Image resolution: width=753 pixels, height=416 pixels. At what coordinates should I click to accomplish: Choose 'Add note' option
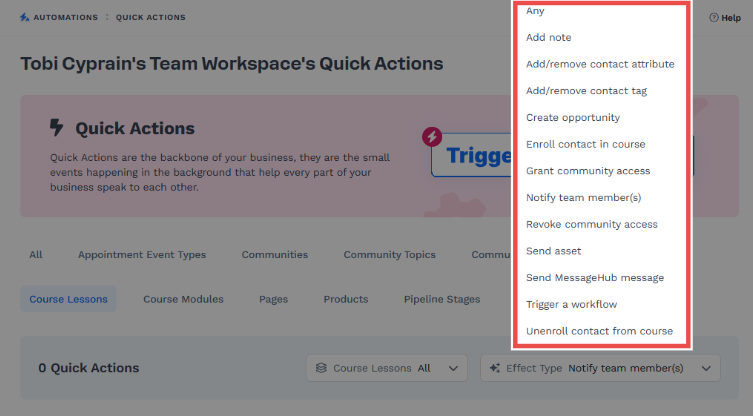[x=548, y=37]
